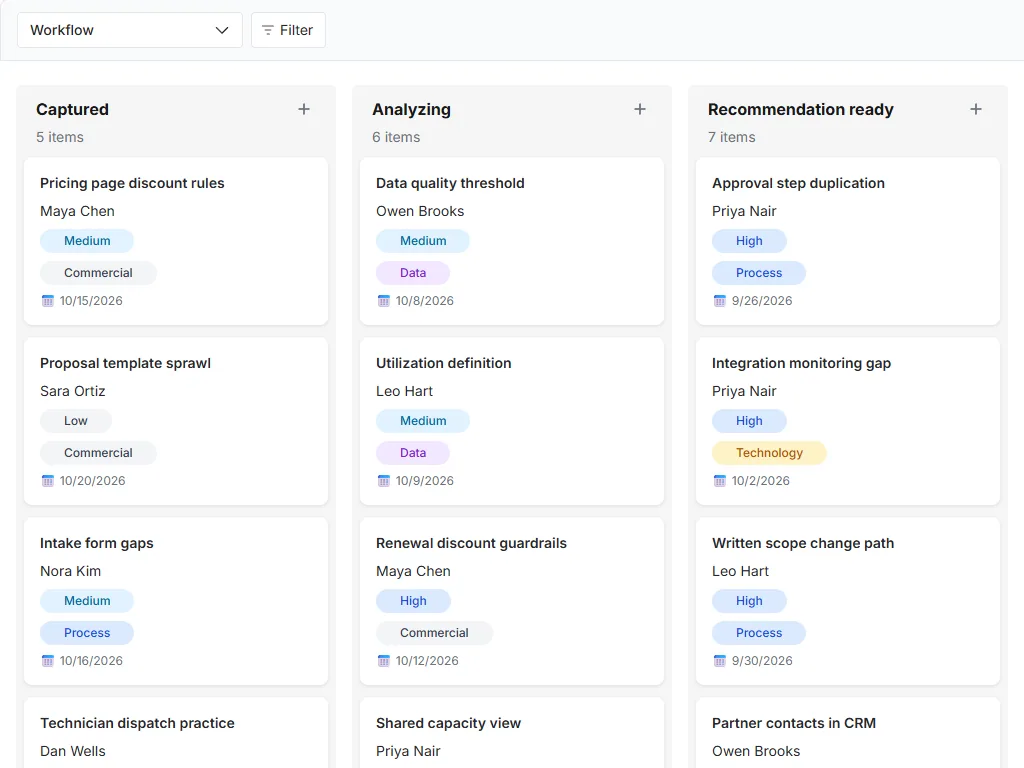Screen dimensions: 1024x768
Task: Click Recommendation ready column heading
Action: 801,110
